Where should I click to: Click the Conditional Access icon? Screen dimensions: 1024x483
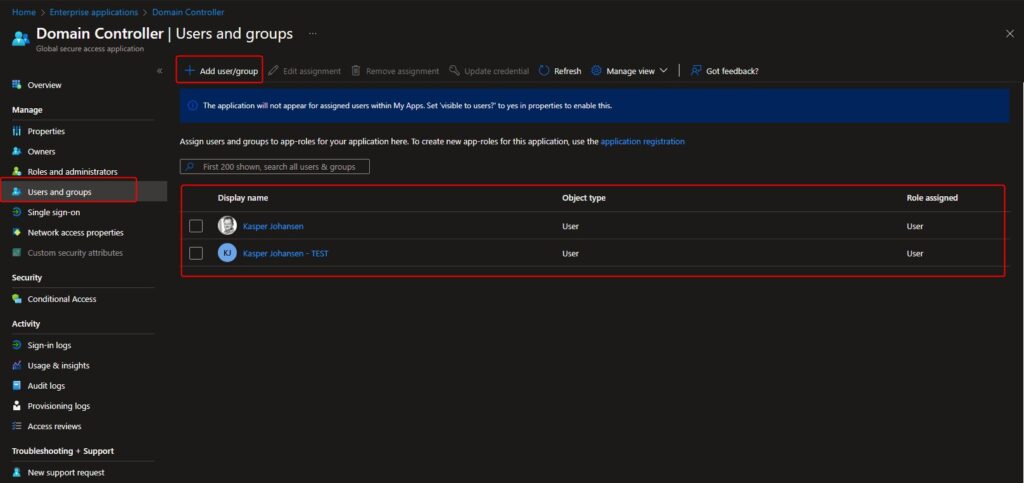coord(17,299)
